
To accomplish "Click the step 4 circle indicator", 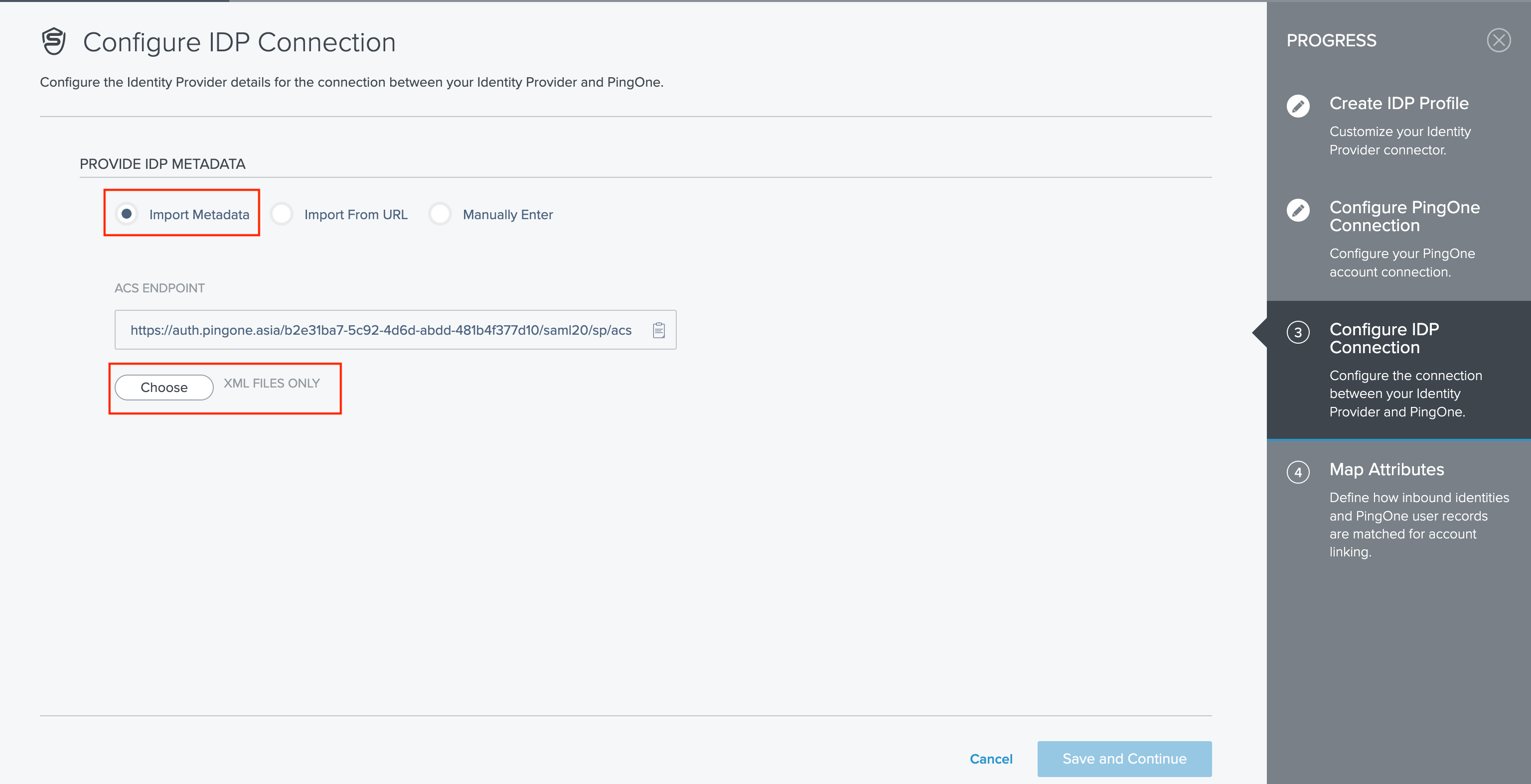I will [x=1299, y=473].
